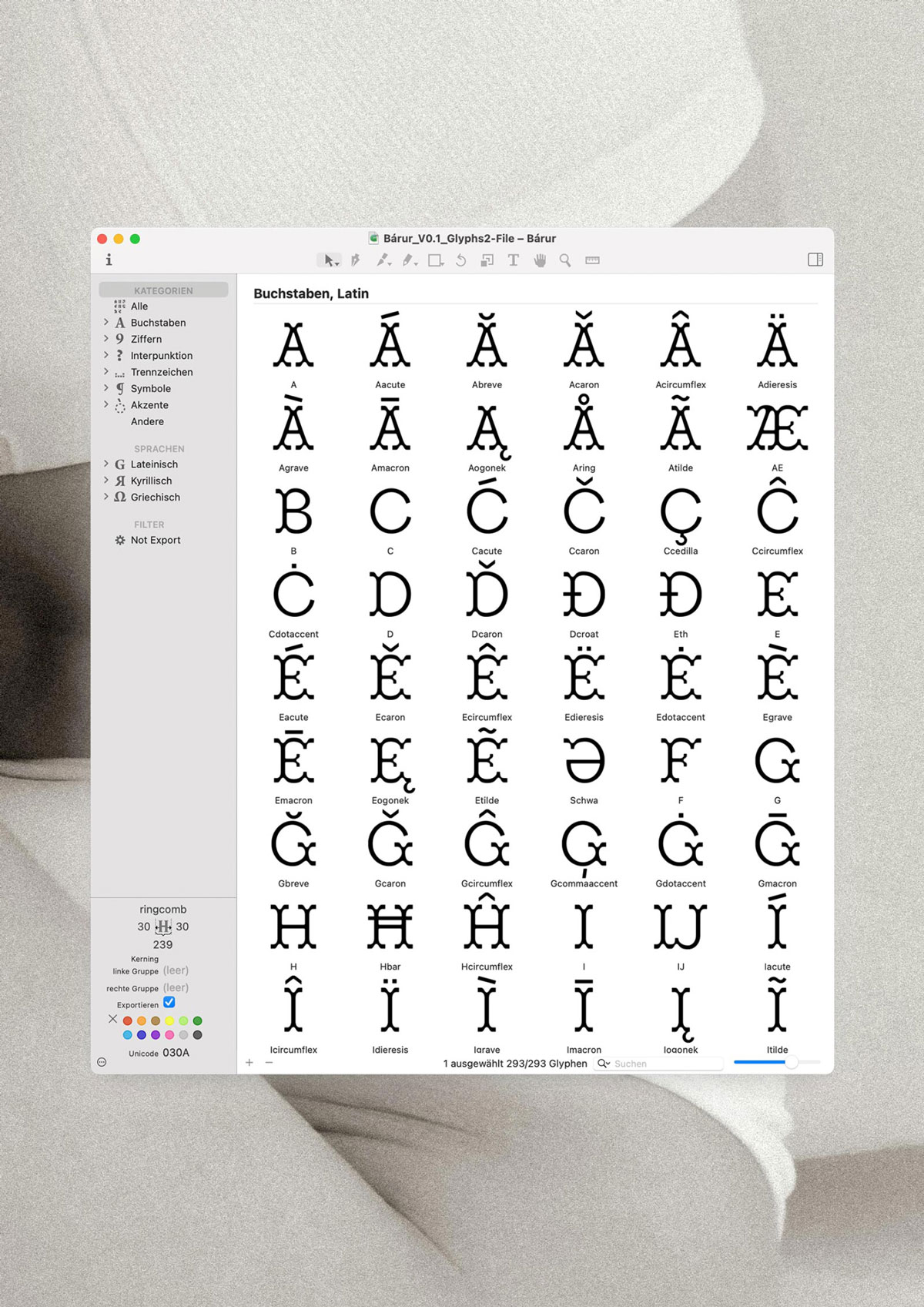Select the Rectangle primitives tool
This screenshot has width=924, height=1307.
coord(436,260)
